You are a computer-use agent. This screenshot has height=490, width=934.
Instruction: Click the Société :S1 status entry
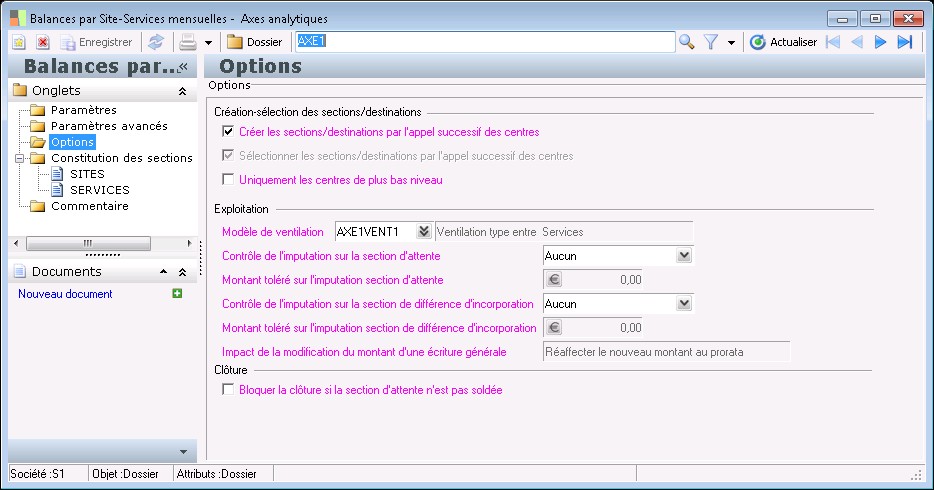[37, 474]
